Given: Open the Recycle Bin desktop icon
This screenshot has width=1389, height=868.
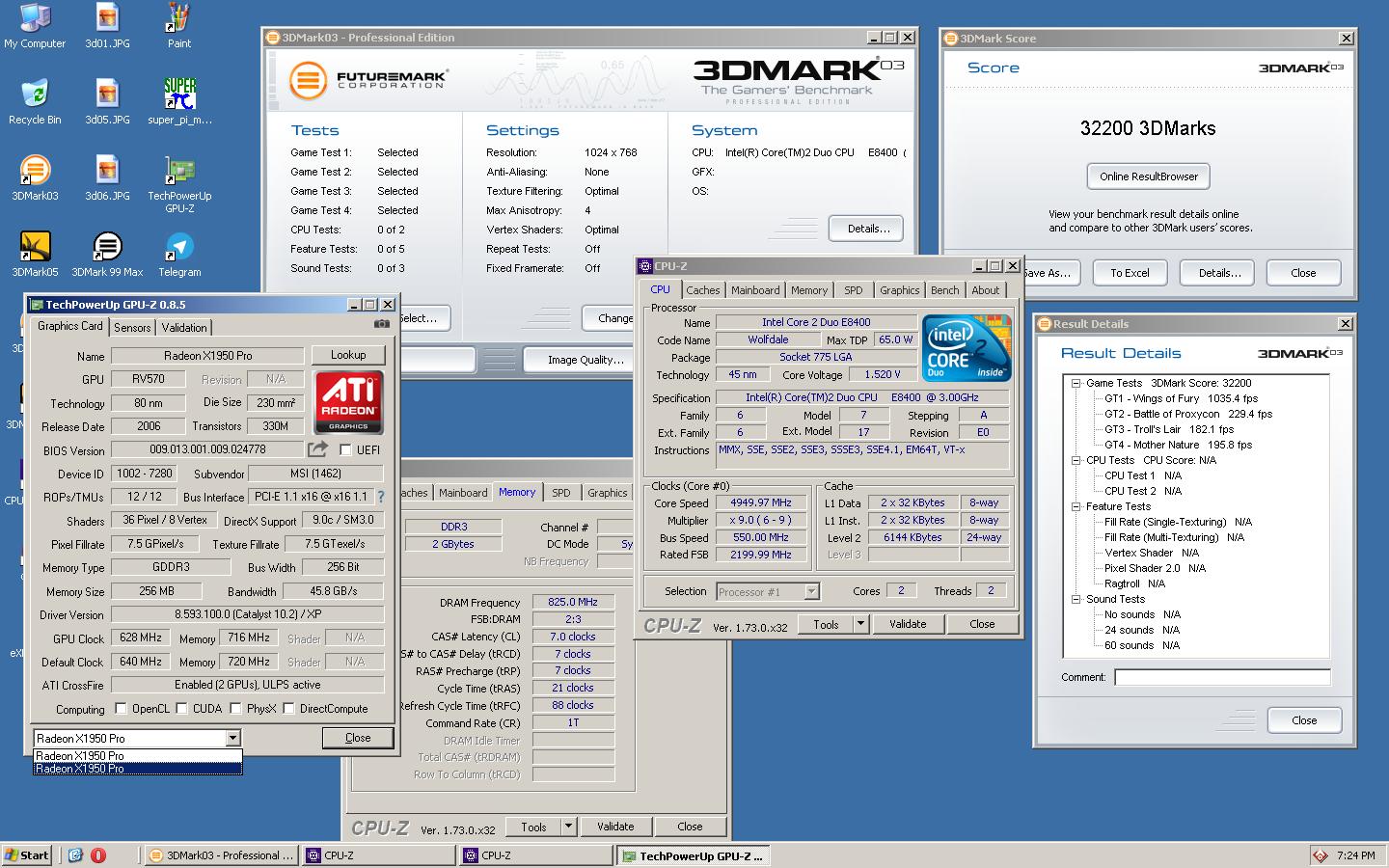Looking at the screenshot, I should pos(35,102).
